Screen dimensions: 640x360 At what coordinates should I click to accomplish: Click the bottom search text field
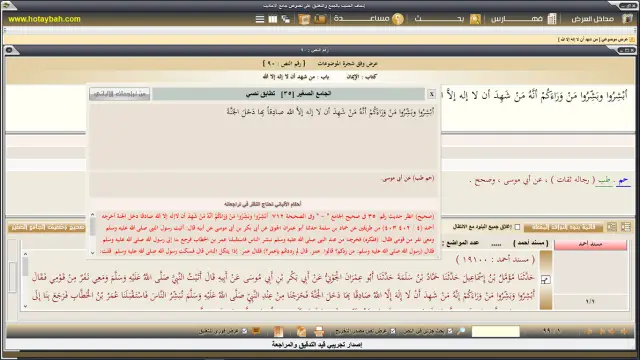[496, 331]
